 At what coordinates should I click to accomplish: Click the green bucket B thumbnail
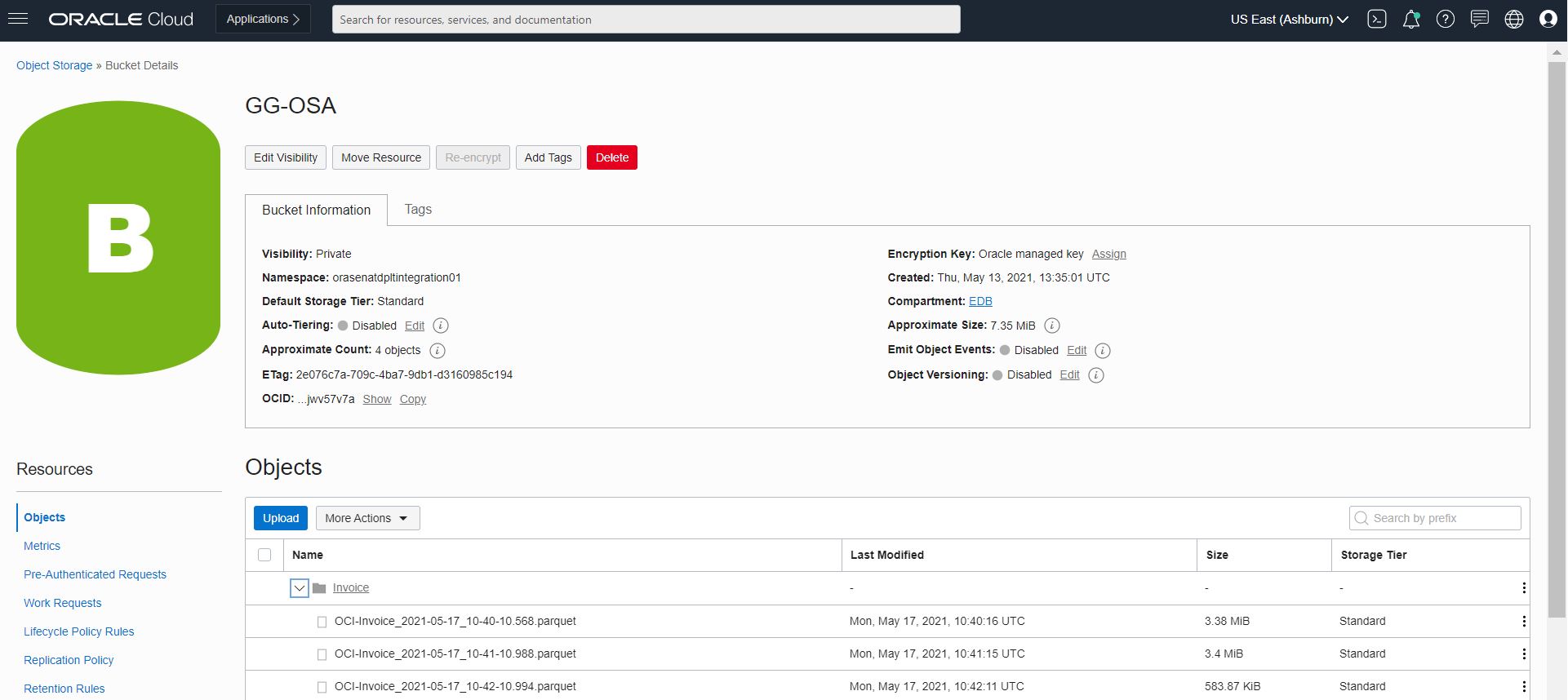coord(118,237)
